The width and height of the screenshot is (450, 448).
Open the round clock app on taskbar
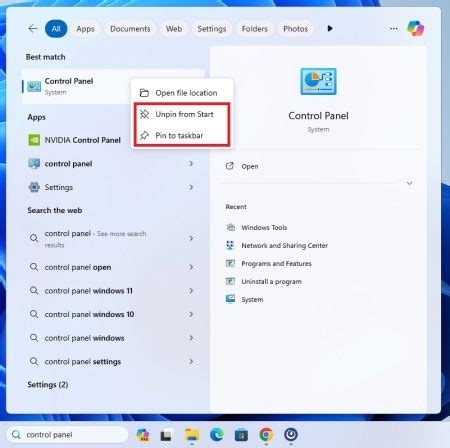pos(291,435)
